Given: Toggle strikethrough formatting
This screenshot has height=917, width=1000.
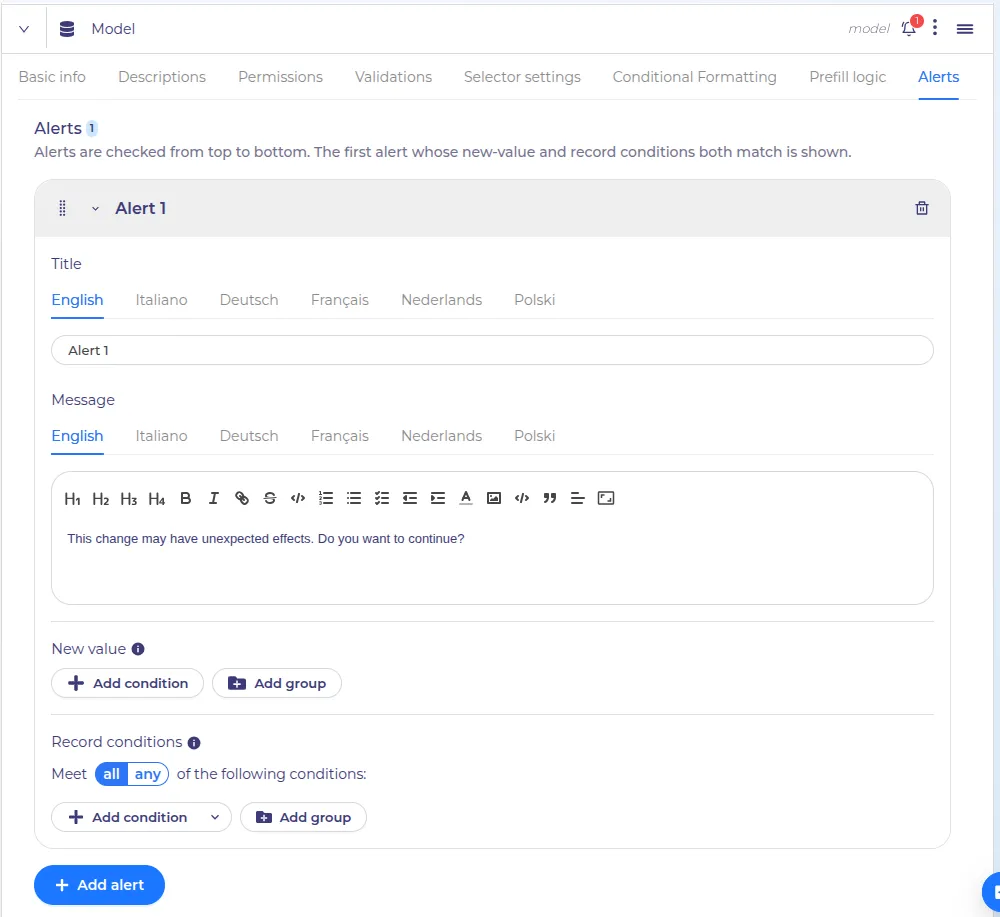Looking at the screenshot, I should 270,499.
